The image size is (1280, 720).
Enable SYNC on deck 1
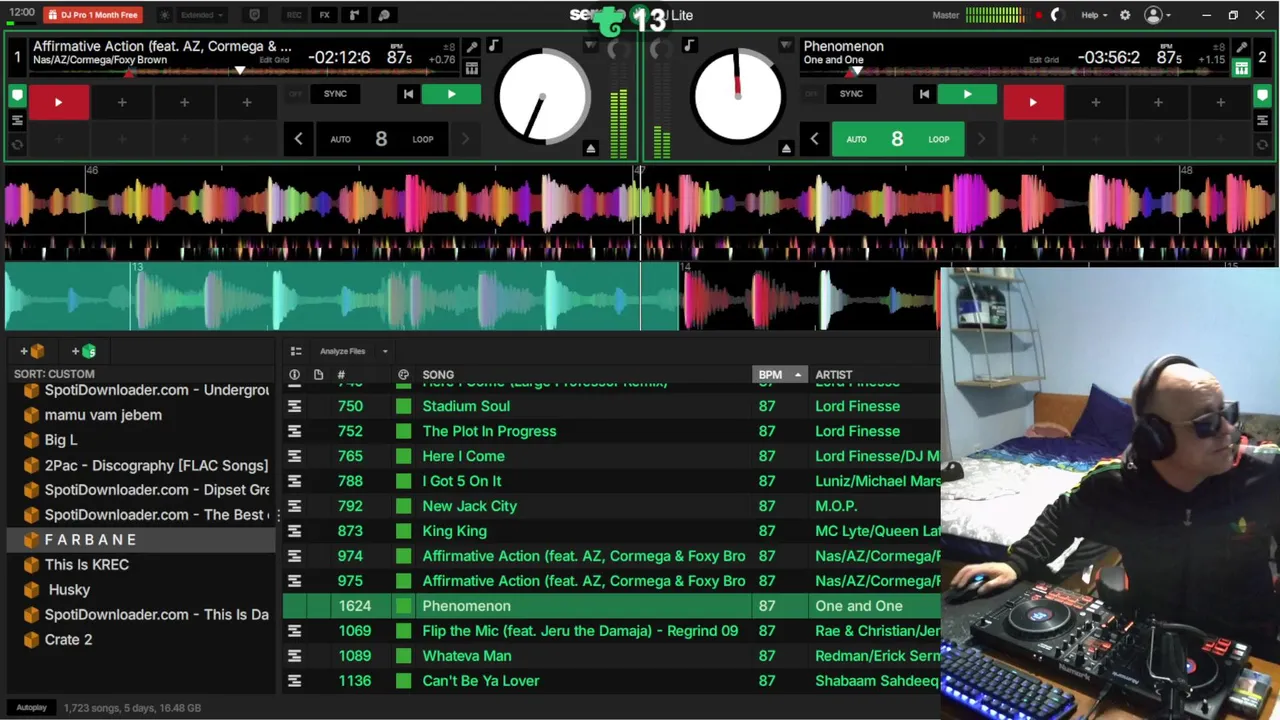click(x=335, y=94)
